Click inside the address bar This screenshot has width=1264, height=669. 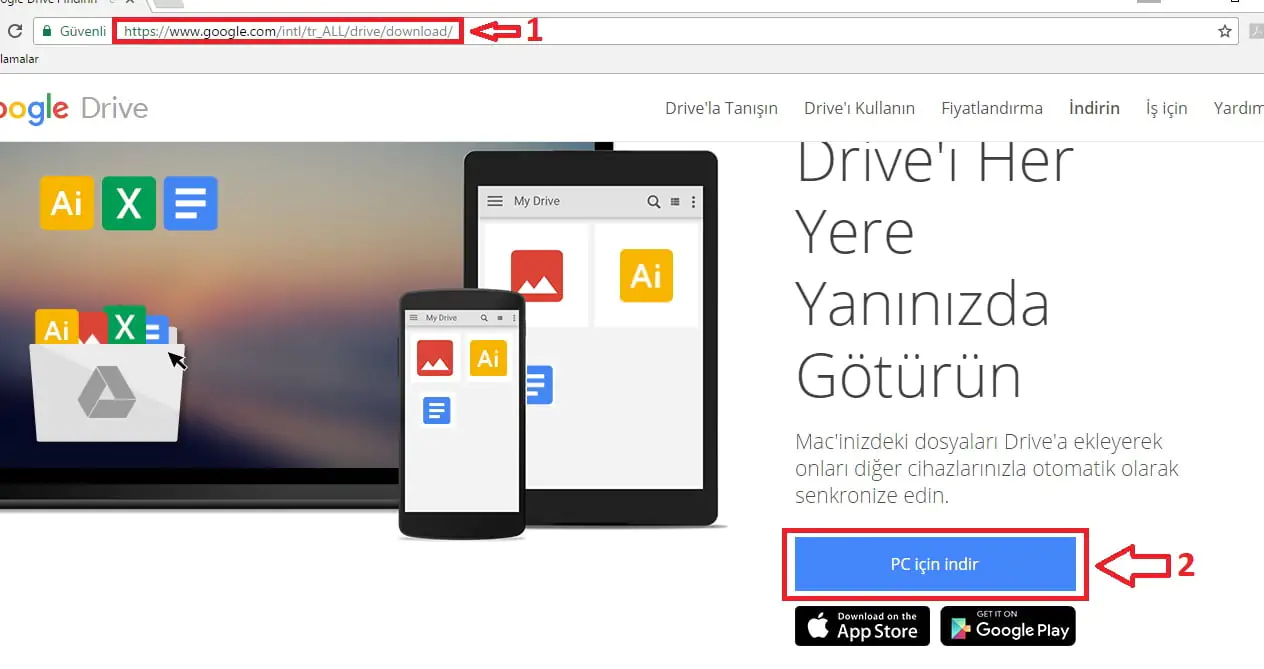287,30
